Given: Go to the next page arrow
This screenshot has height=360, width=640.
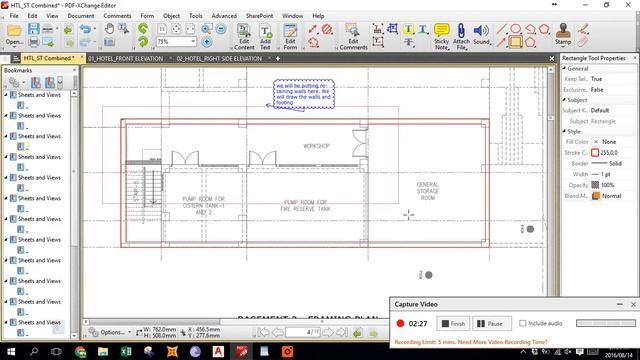Looking at the screenshot, I should (328, 333).
